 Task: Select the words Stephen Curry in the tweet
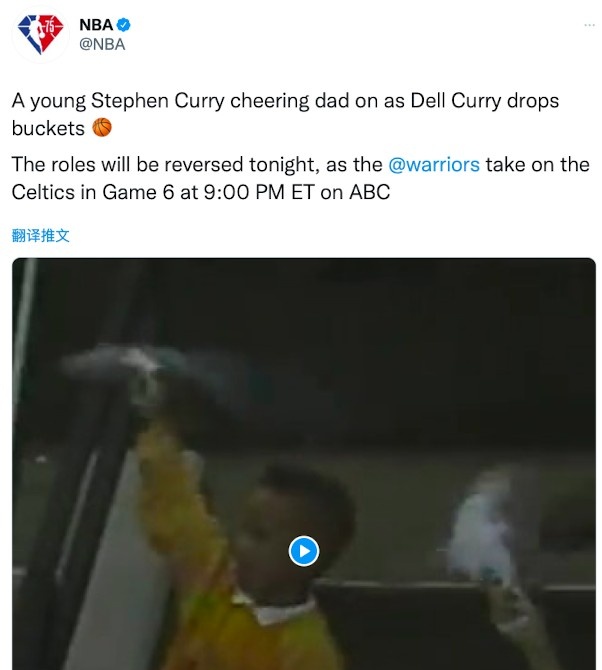(157, 101)
